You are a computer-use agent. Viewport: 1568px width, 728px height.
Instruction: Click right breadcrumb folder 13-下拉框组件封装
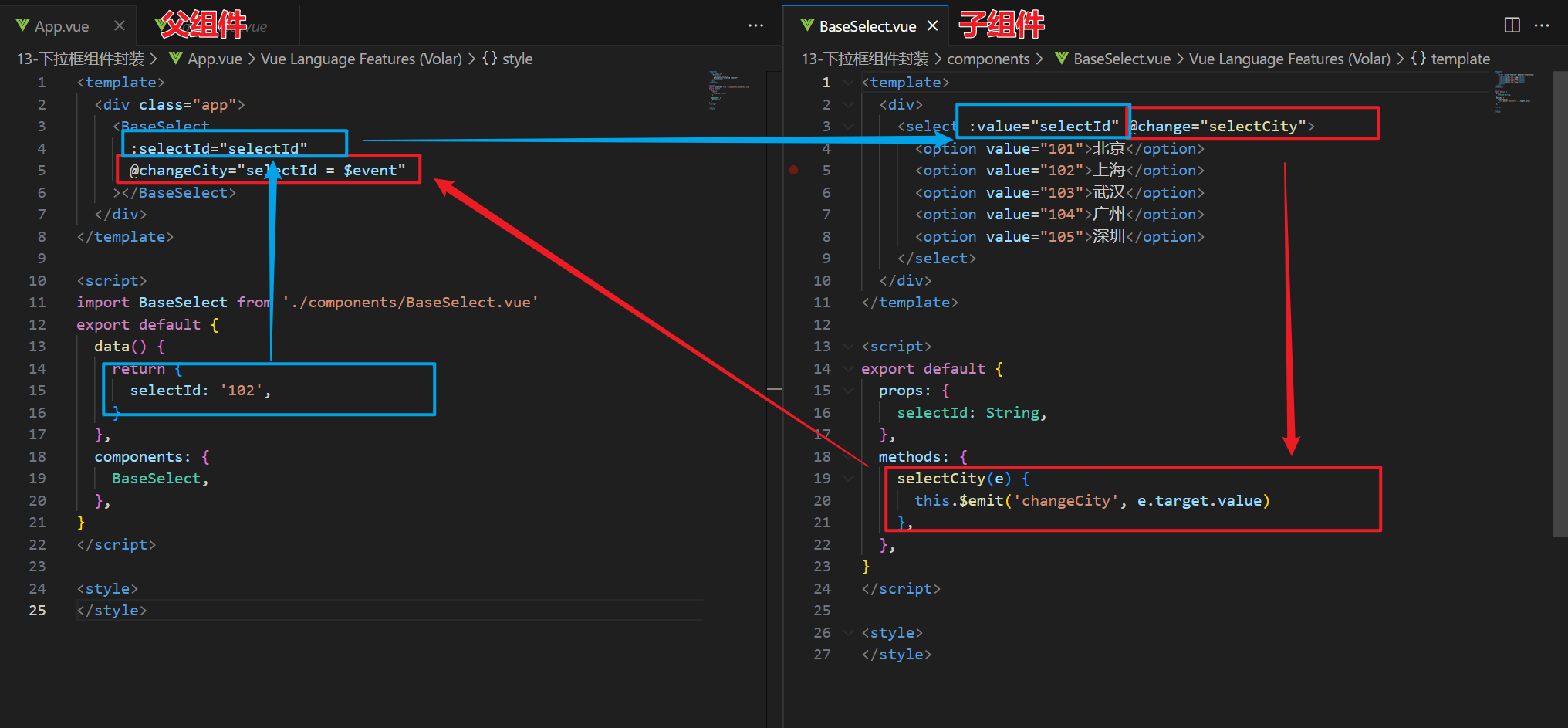pyautogui.click(x=865, y=59)
